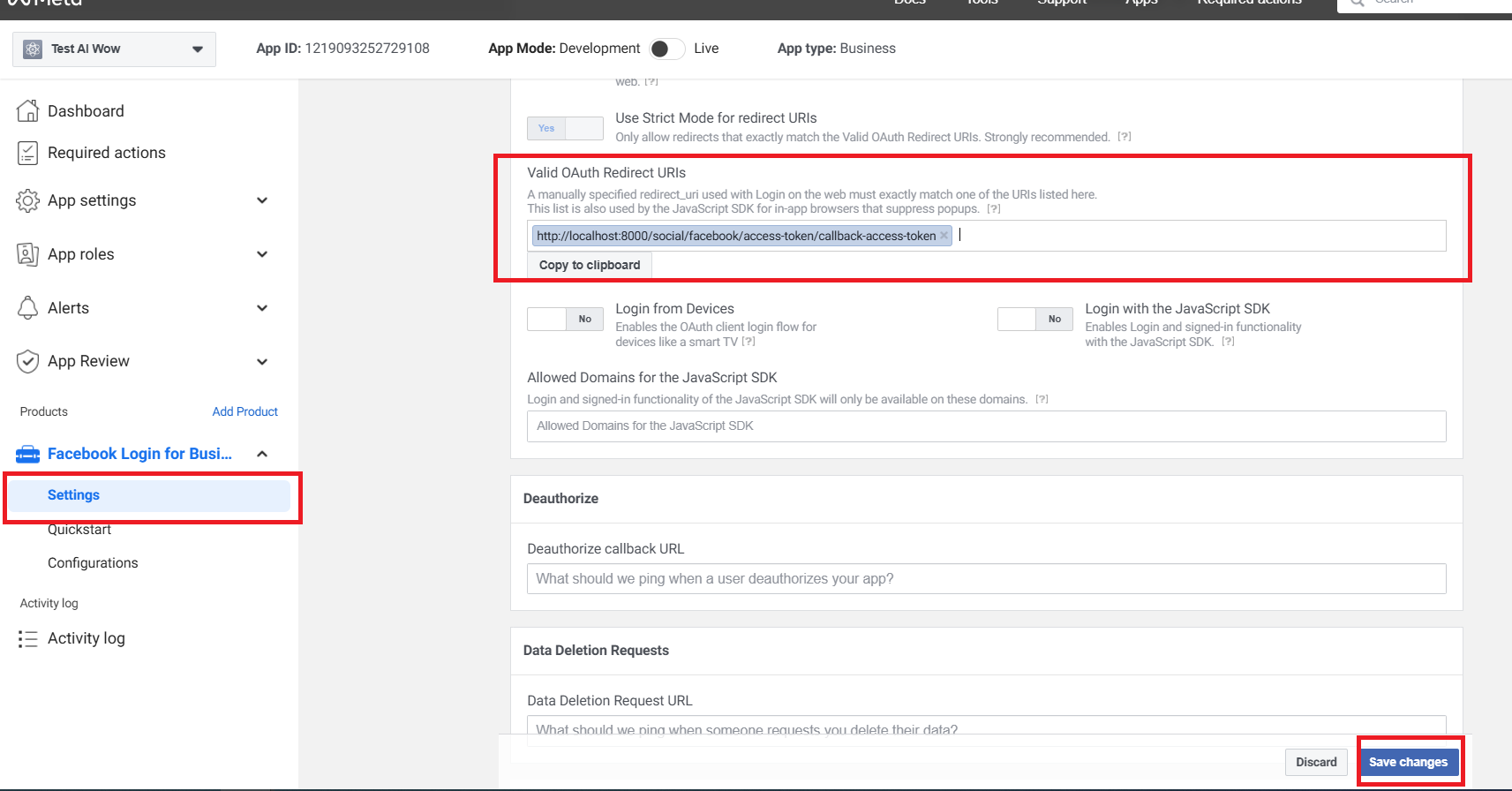The image size is (1512, 791).
Task: Open help tooltip for Login with JavaScript SDK
Action: click(1228, 342)
